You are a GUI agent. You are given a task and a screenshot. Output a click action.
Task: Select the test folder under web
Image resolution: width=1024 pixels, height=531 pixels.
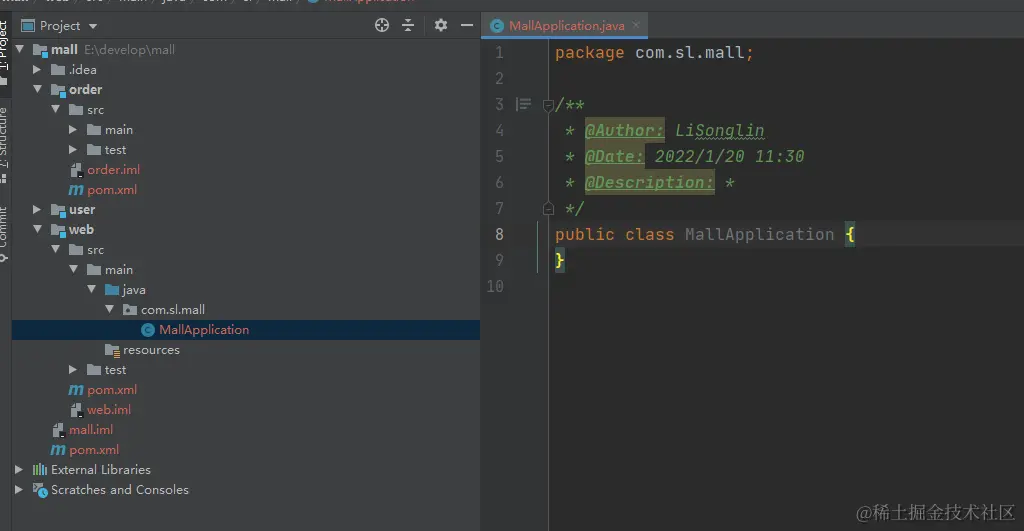click(x=115, y=370)
